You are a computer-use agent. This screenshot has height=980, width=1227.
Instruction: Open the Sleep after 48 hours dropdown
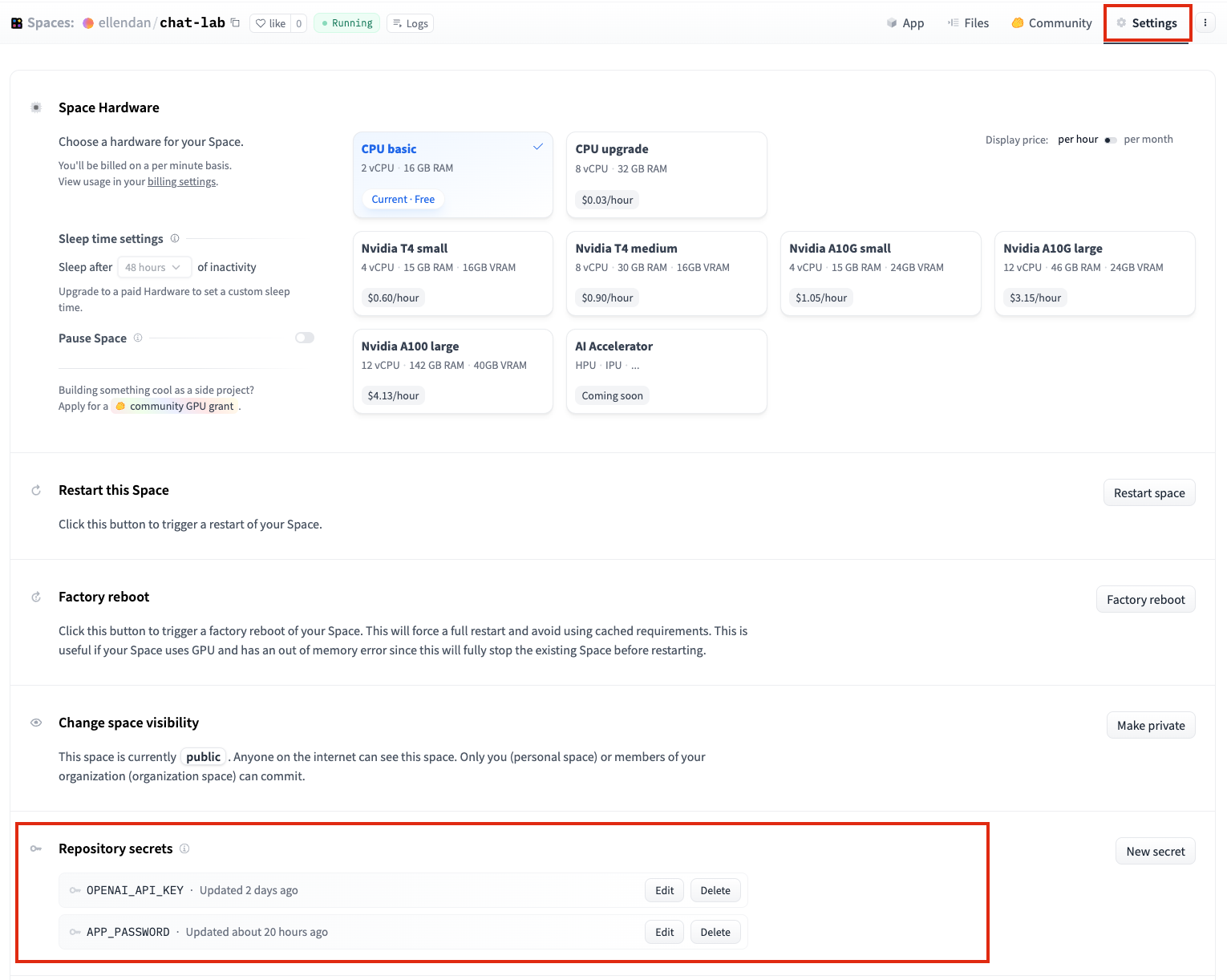(x=154, y=267)
